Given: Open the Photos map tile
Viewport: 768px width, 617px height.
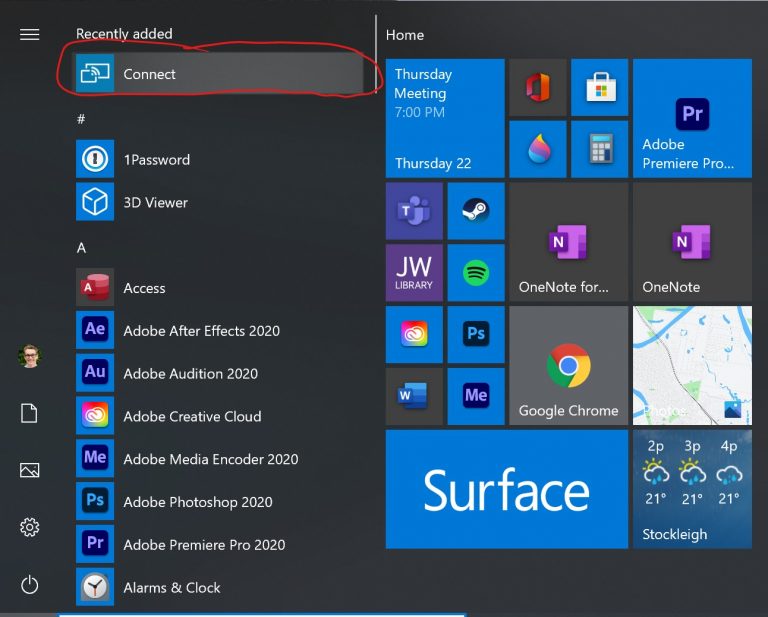Looking at the screenshot, I should [692, 365].
